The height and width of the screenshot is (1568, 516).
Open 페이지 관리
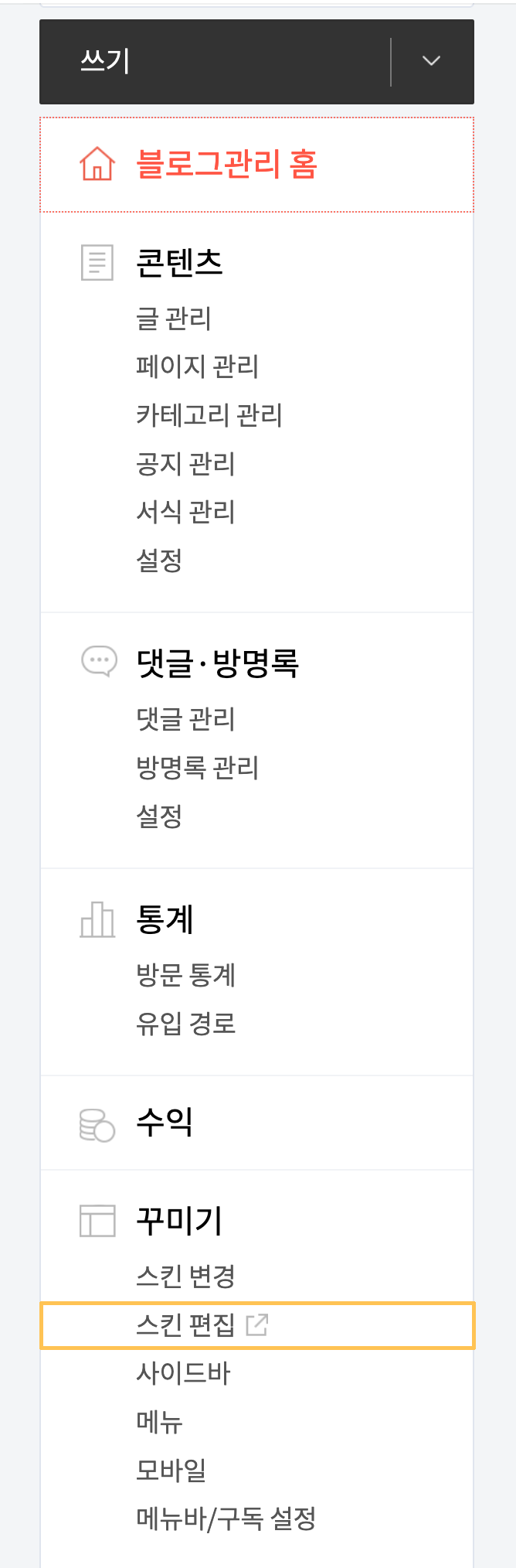(195, 367)
